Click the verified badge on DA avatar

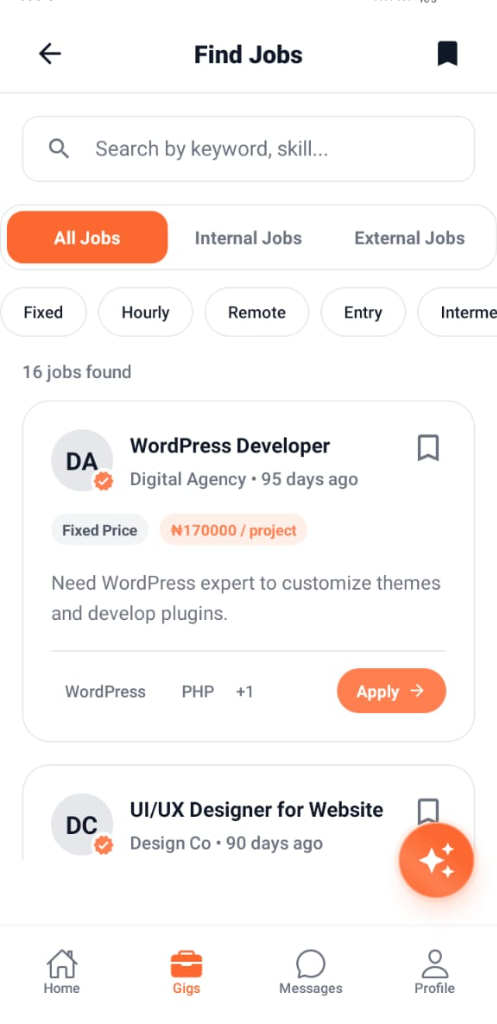[103, 482]
